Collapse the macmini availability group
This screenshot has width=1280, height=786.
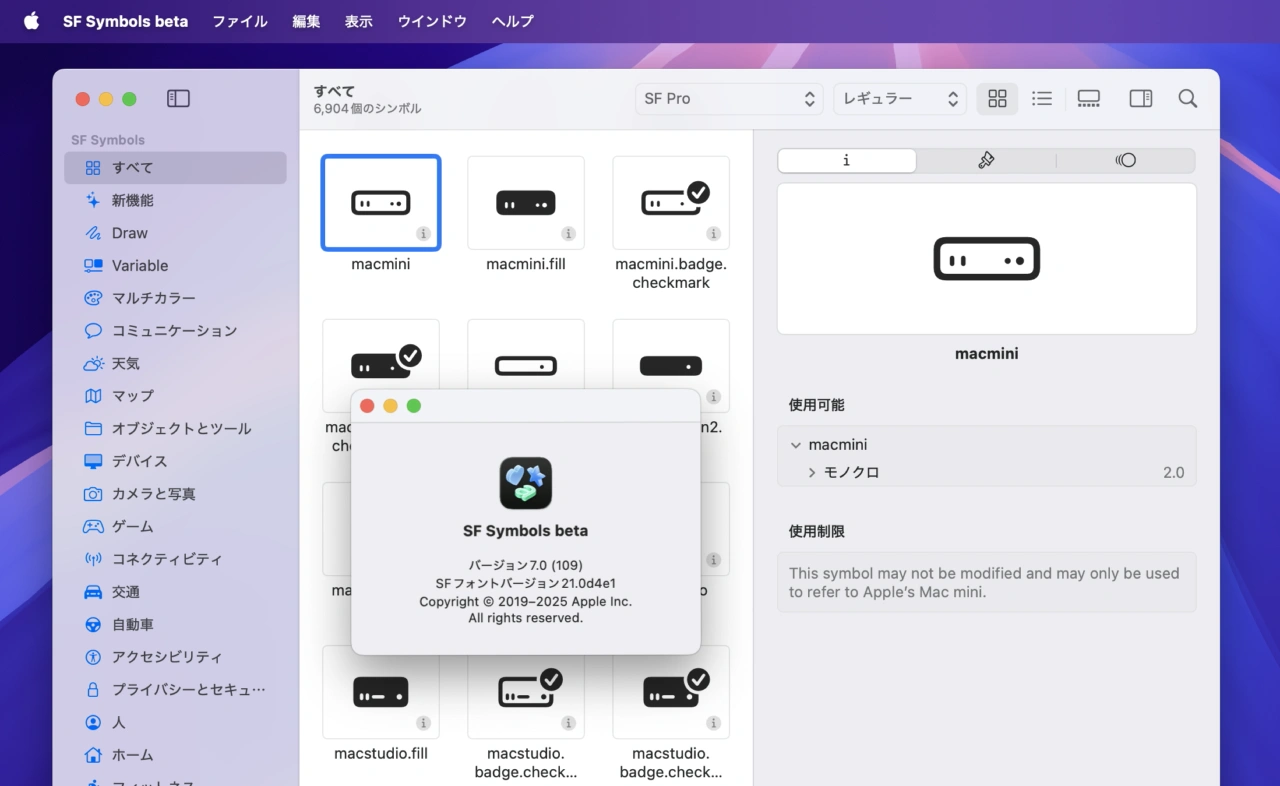pos(796,445)
